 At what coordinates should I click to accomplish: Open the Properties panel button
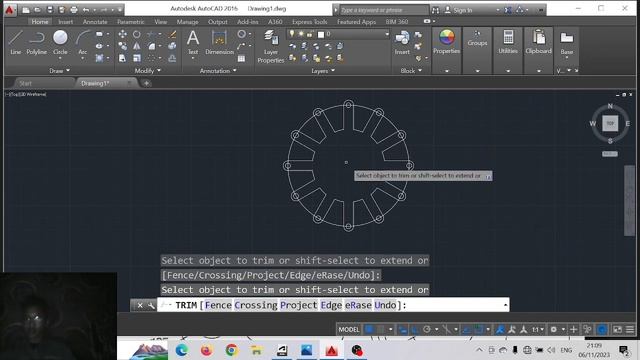point(447,42)
